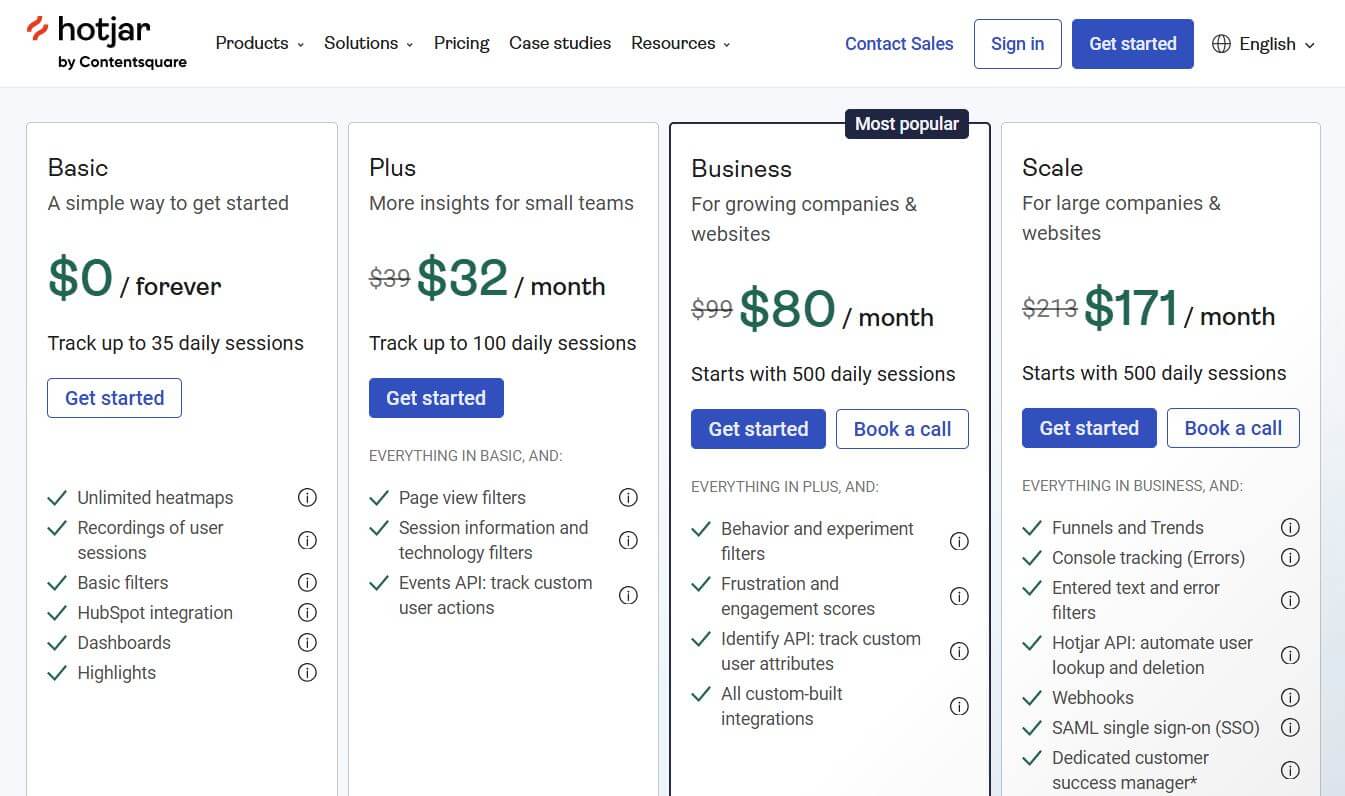The width and height of the screenshot is (1345, 796).
Task: Click the "$171" Scale price text
Action: (1130, 307)
